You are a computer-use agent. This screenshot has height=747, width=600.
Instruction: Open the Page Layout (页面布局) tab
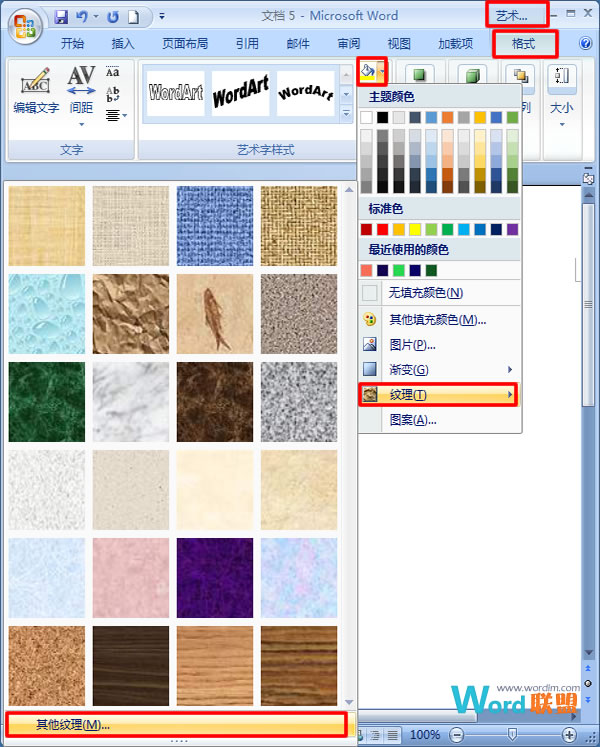point(185,44)
